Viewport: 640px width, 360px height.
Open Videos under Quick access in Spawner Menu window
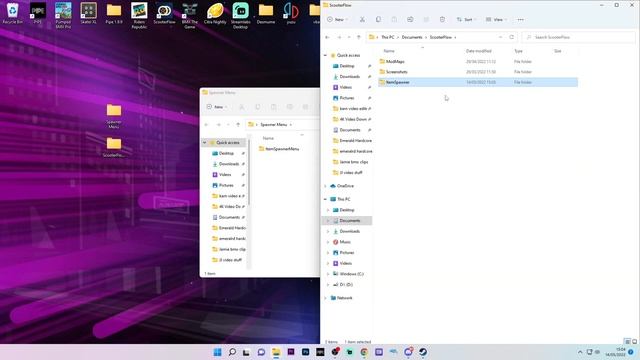click(225, 175)
